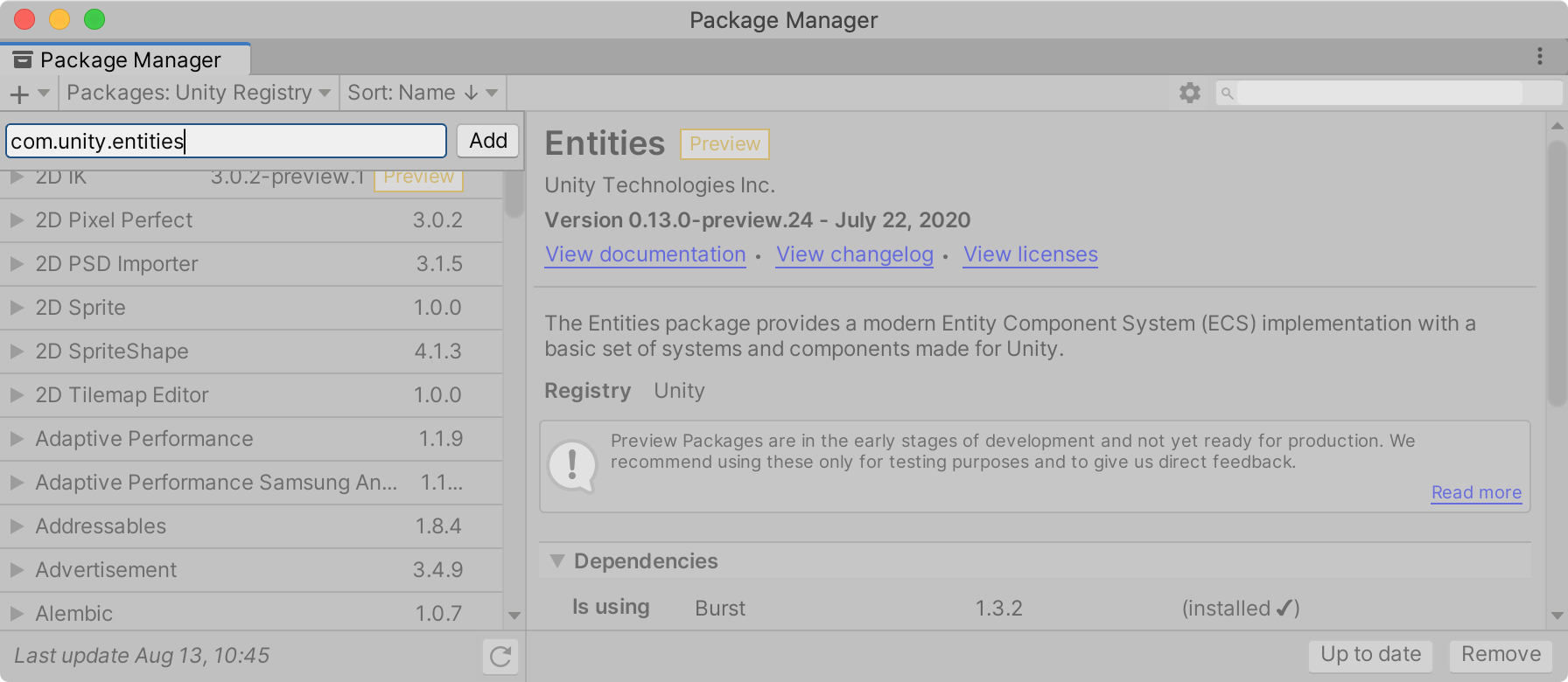Screen dimensions: 1568x682
Task: Open the View documentation link
Action: pyautogui.click(x=646, y=254)
